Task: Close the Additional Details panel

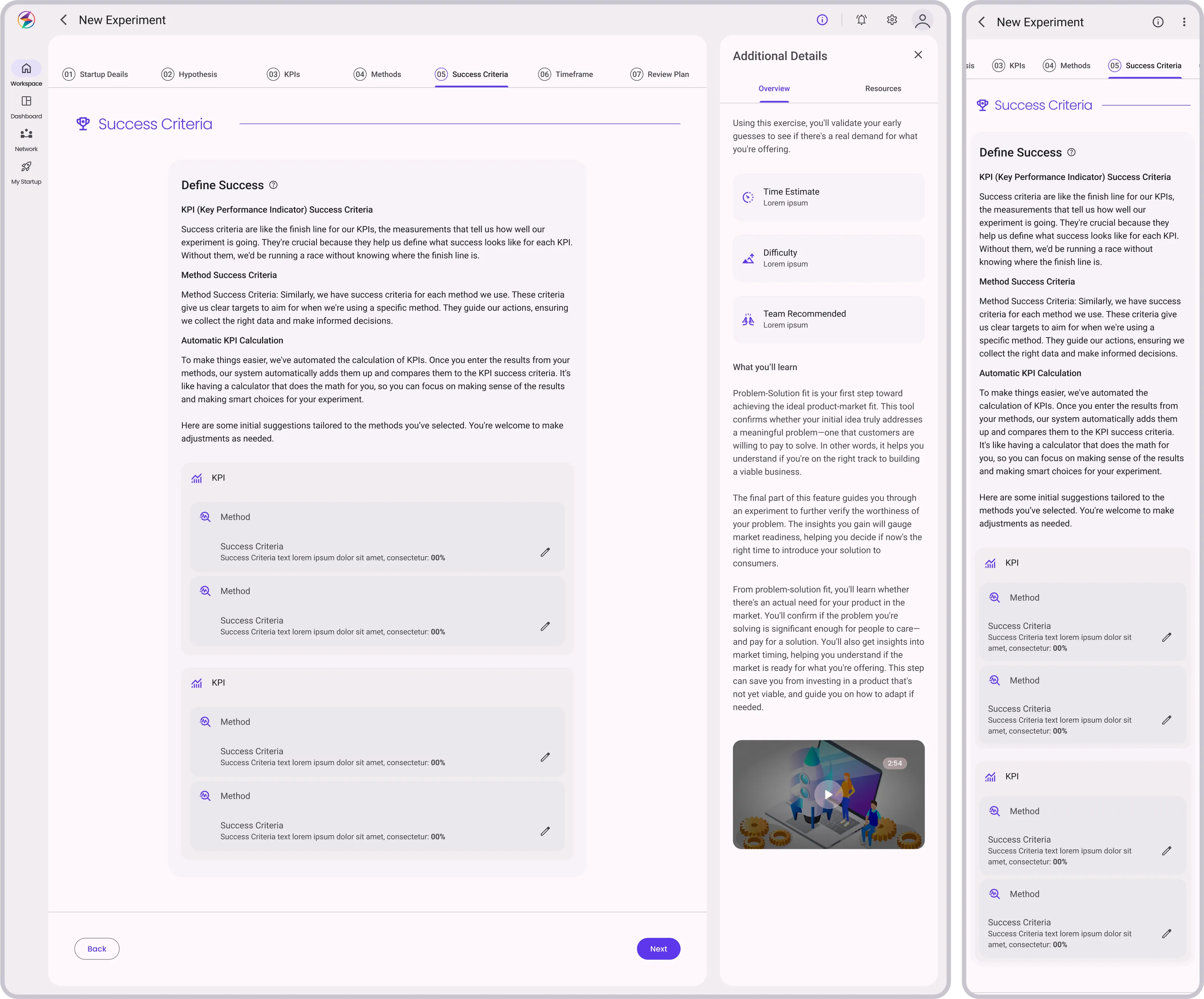Action: [x=918, y=55]
